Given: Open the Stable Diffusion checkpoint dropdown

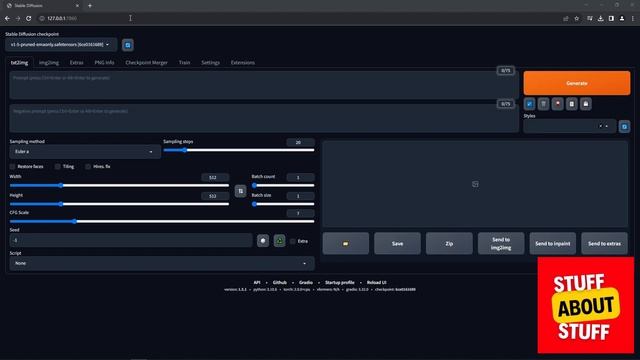Looking at the screenshot, I should [x=61, y=44].
